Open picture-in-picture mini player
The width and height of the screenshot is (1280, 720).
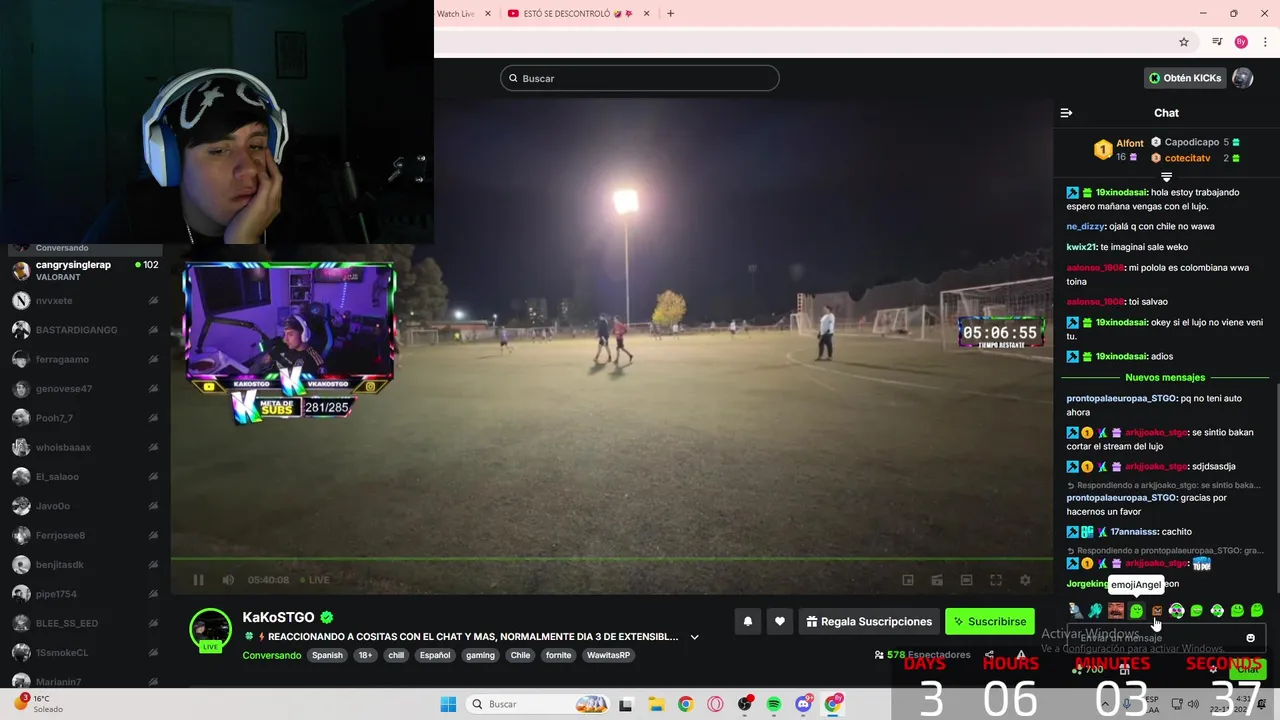pyautogui.click(x=908, y=580)
